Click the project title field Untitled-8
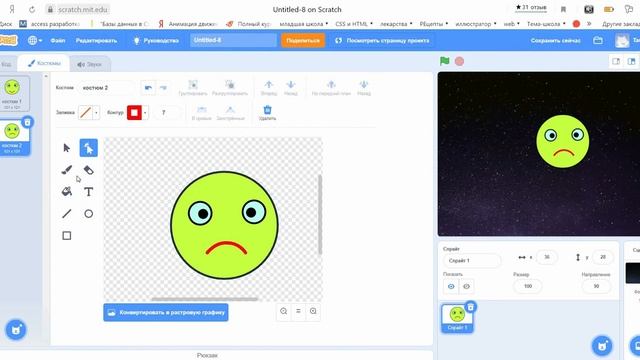Viewport: 640px width, 360px height. coord(233,40)
